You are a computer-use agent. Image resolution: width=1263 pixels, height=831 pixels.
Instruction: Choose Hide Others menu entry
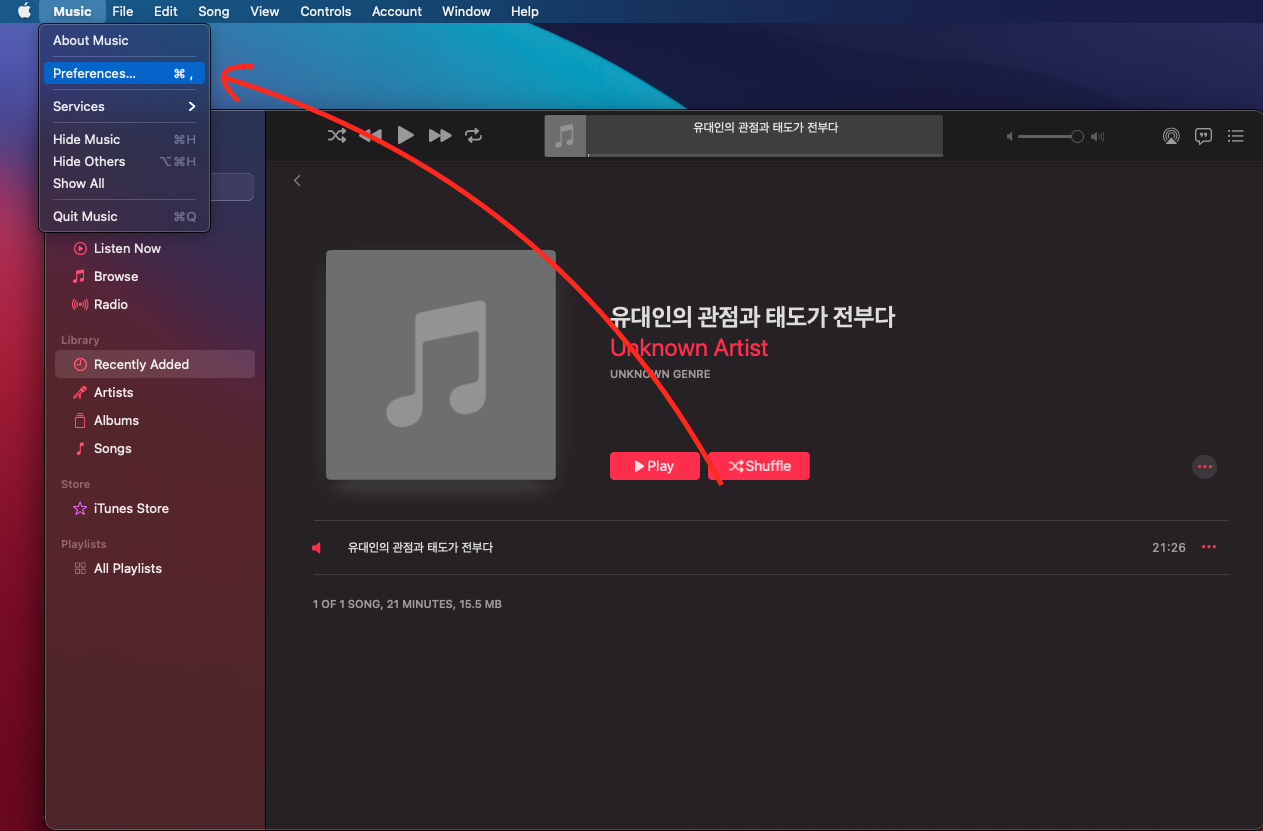pyautogui.click(x=124, y=161)
